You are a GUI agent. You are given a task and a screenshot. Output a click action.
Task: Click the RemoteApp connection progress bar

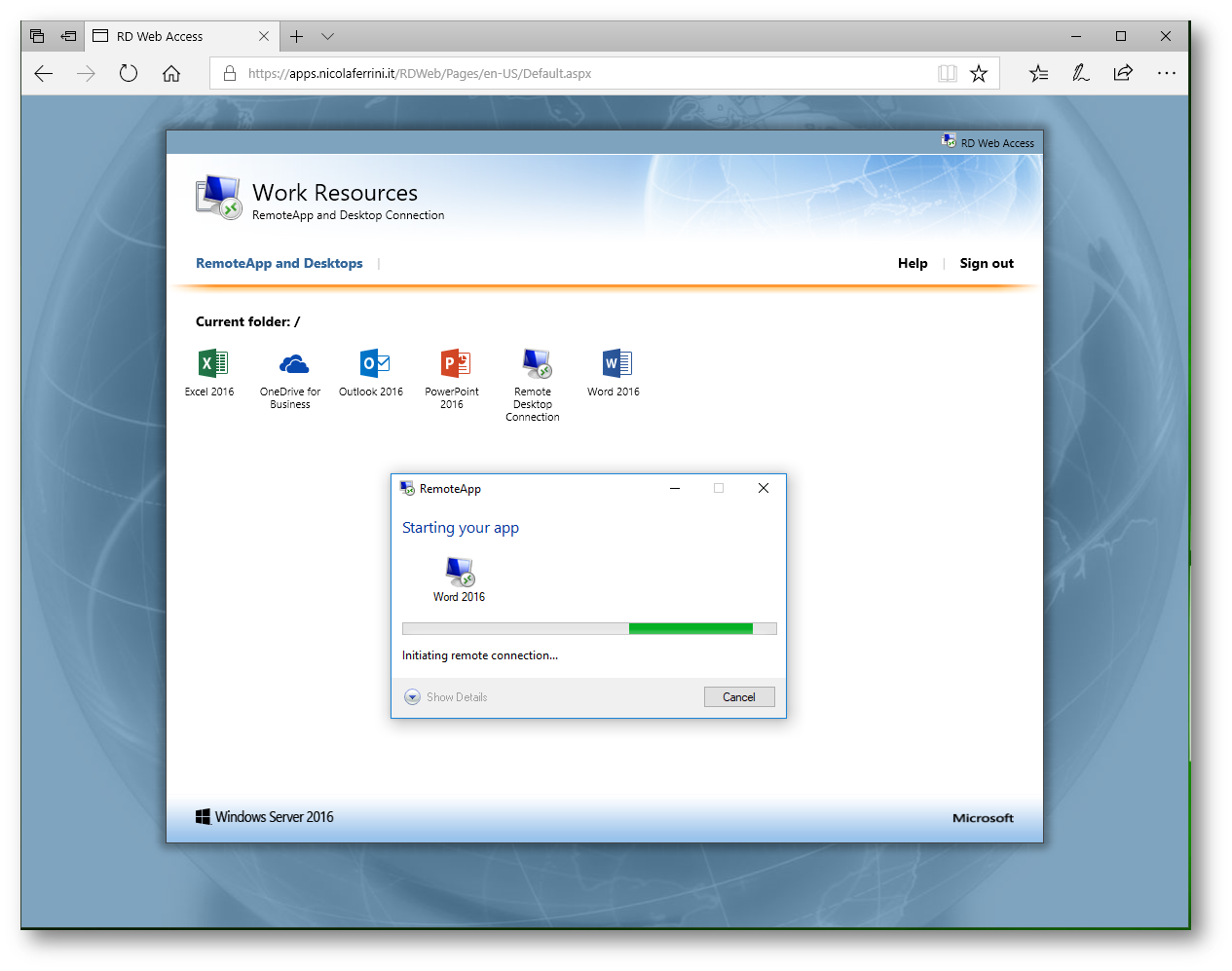[589, 628]
